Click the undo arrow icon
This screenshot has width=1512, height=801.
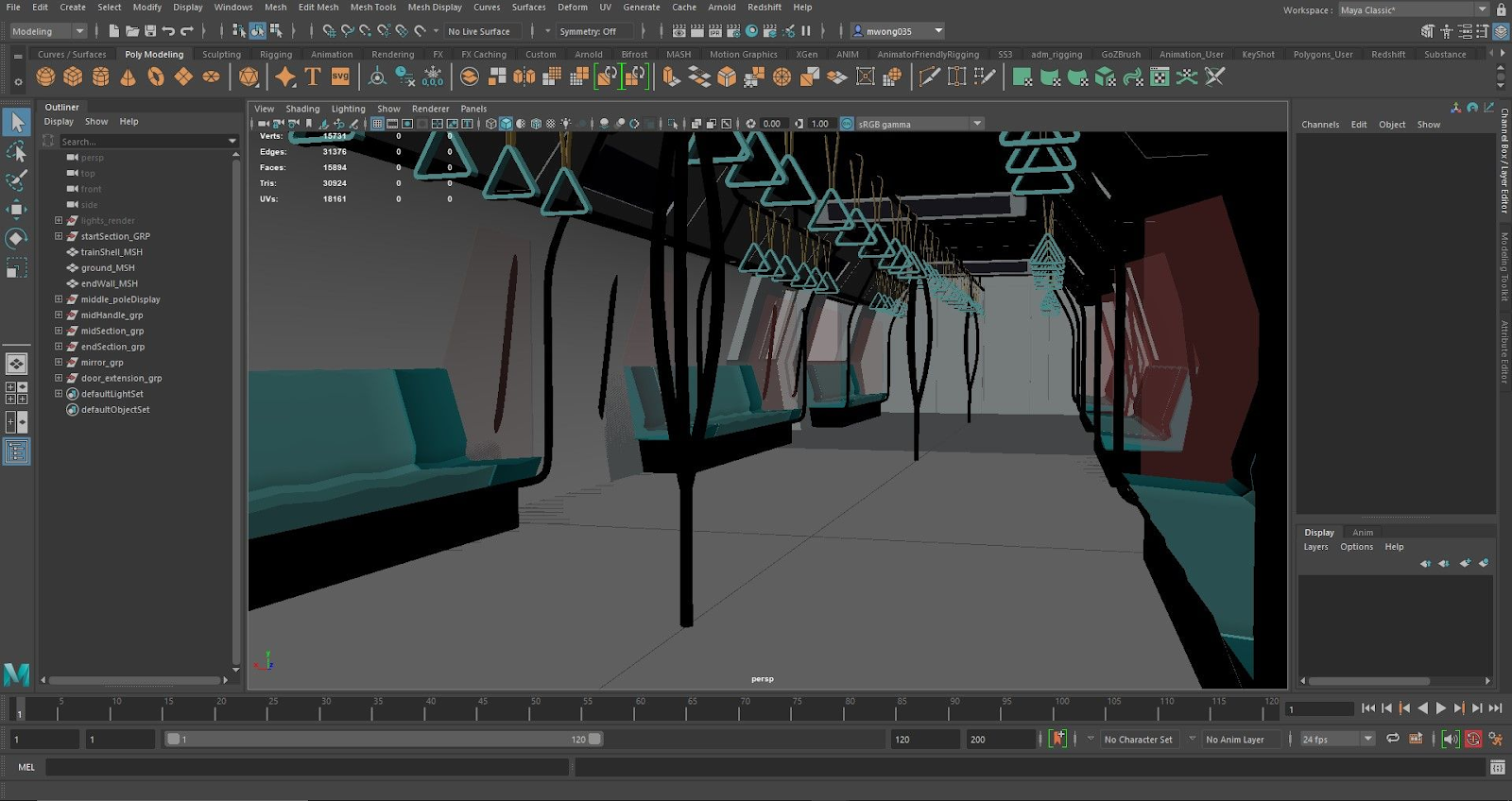coord(168,31)
